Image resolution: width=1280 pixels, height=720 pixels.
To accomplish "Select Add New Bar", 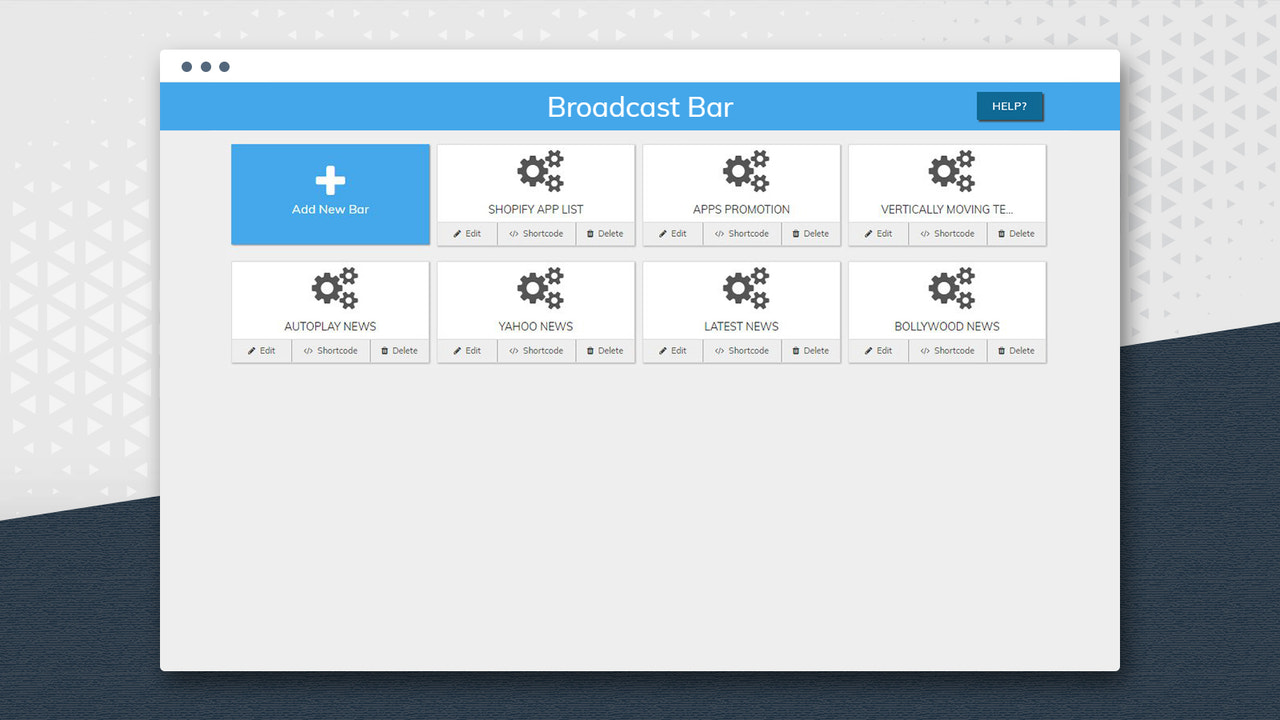I will click(330, 194).
